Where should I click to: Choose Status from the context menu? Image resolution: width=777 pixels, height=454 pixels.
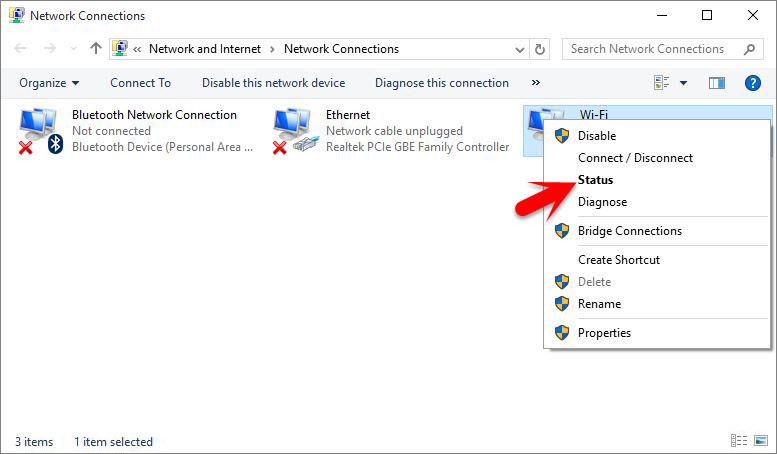coord(595,180)
